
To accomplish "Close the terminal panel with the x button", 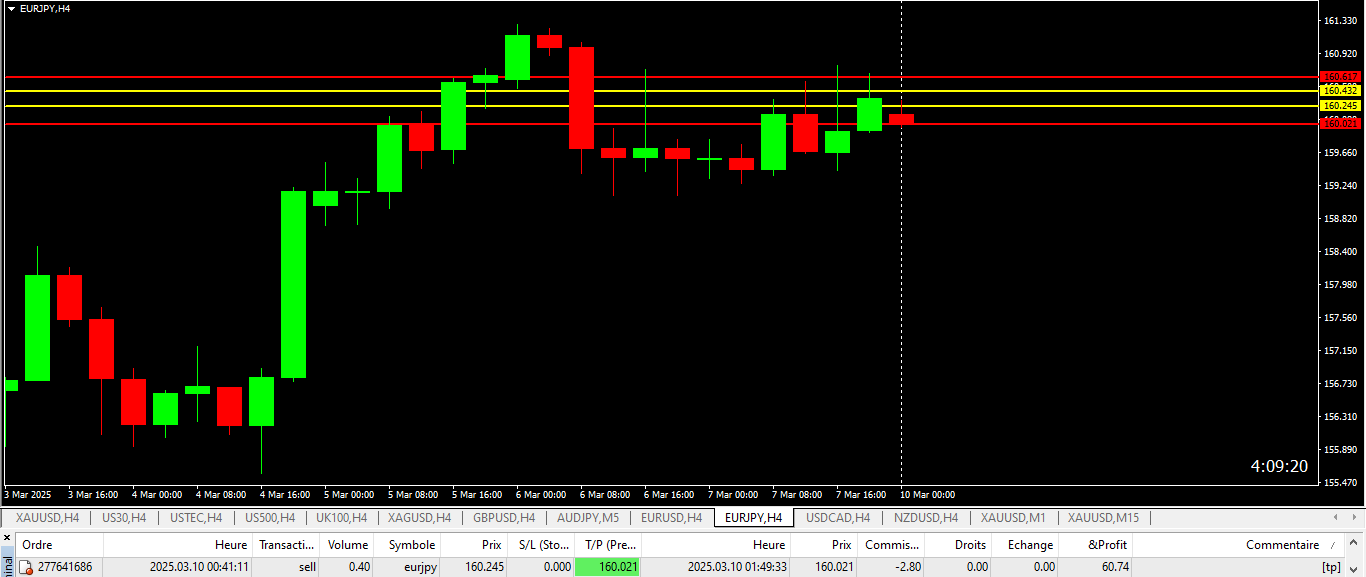I will pyautogui.click(x=7, y=539).
